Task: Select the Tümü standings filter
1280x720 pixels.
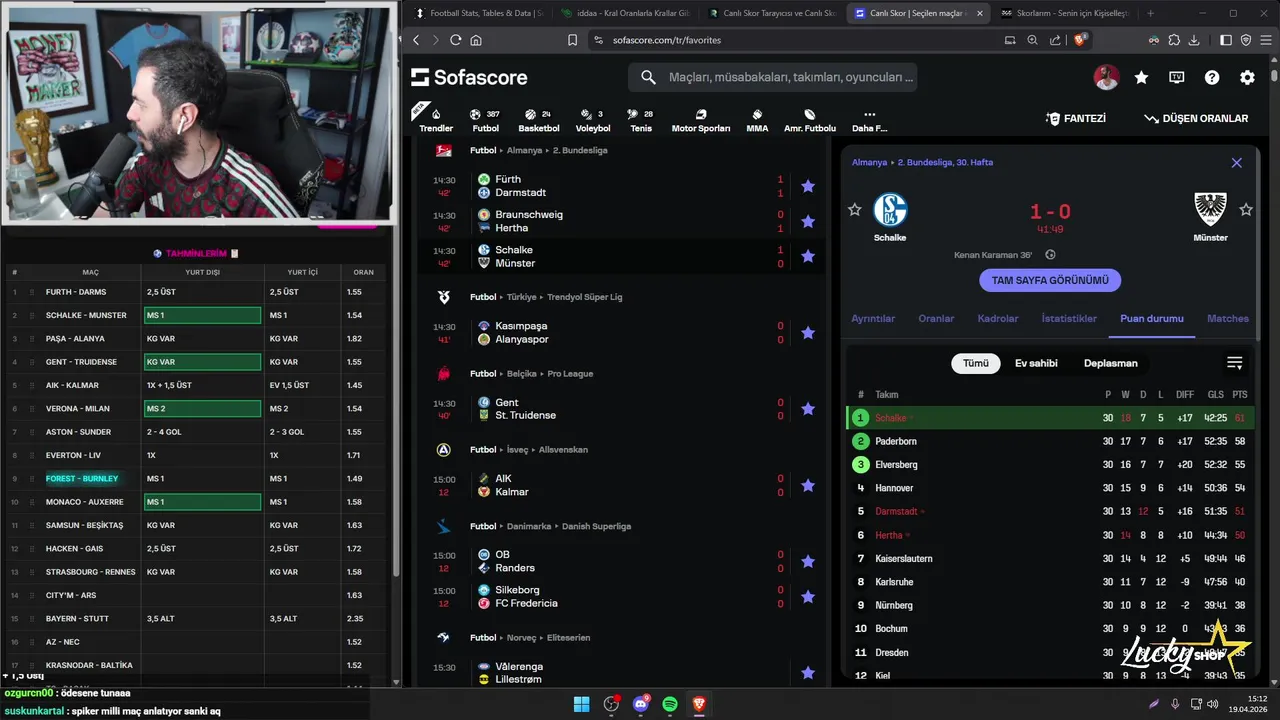Action: click(976, 363)
